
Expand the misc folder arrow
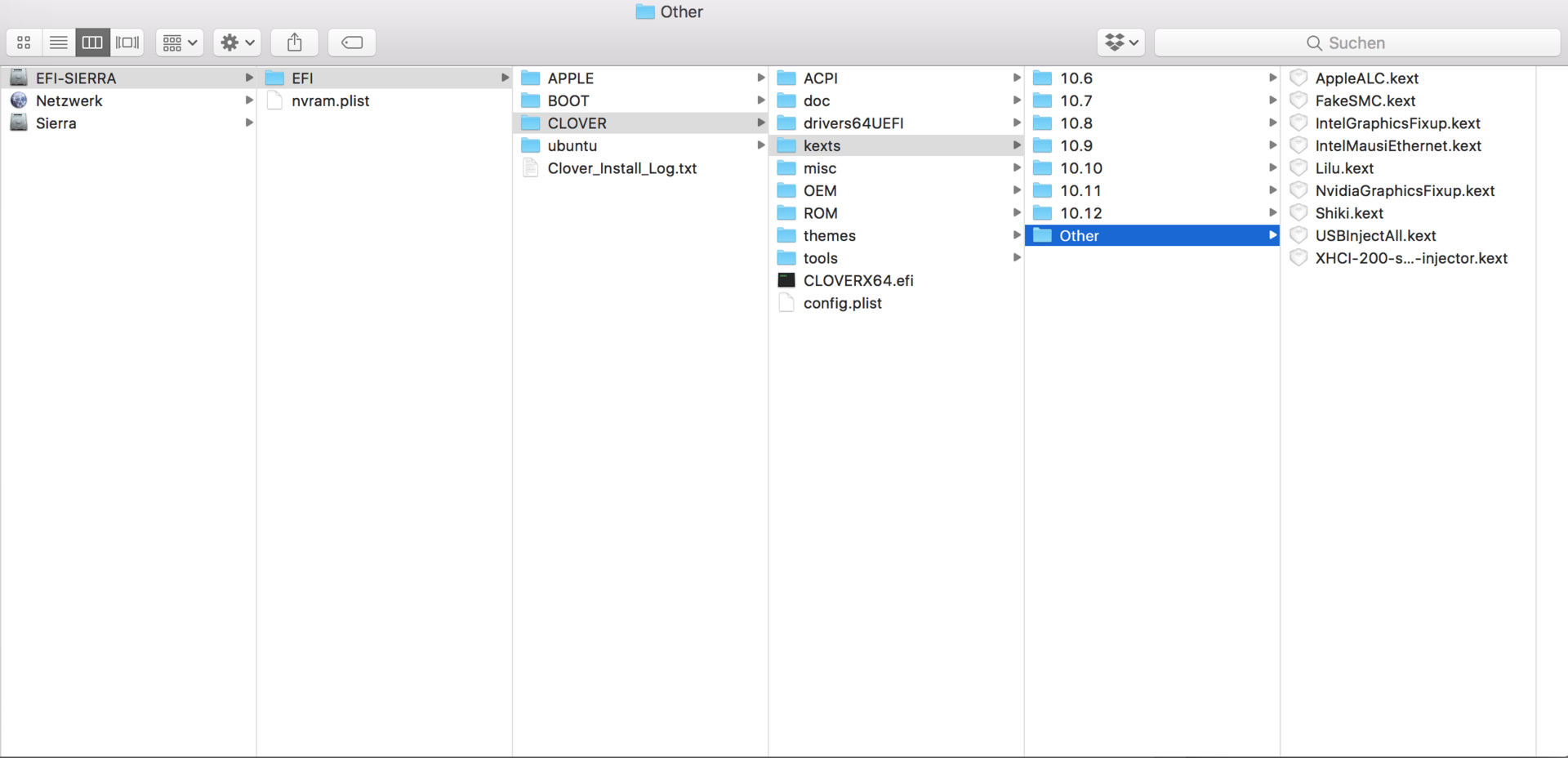coord(1017,167)
